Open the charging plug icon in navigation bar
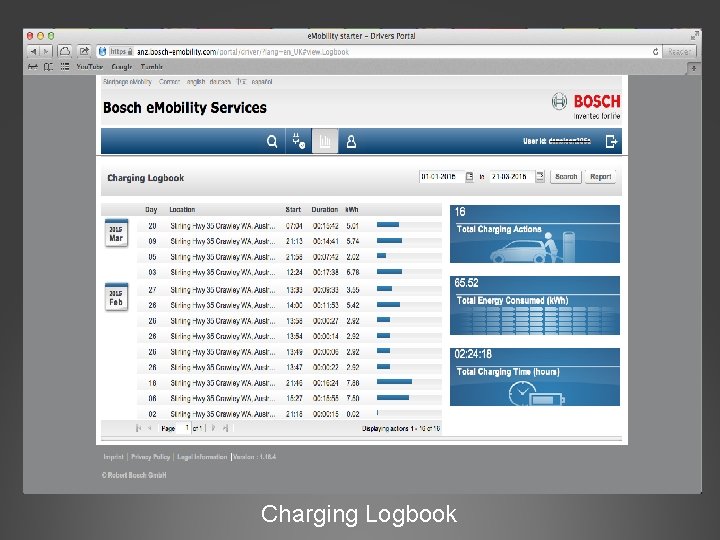Image resolution: width=720 pixels, height=540 pixels. click(x=298, y=141)
